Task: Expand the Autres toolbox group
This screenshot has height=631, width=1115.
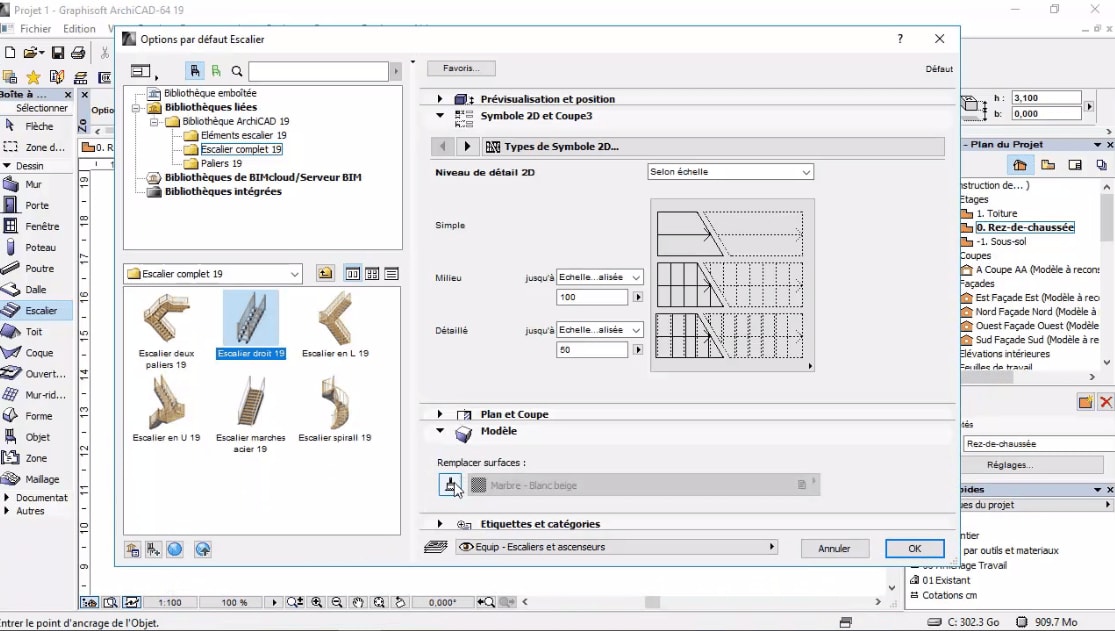Action: (x=6, y=511)
